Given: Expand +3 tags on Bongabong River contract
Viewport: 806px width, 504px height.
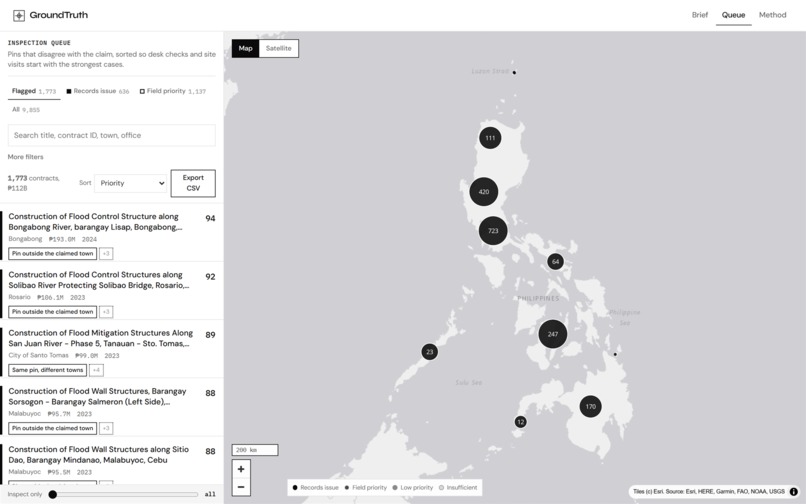Looking at the screenshot, I should point(106,254).
